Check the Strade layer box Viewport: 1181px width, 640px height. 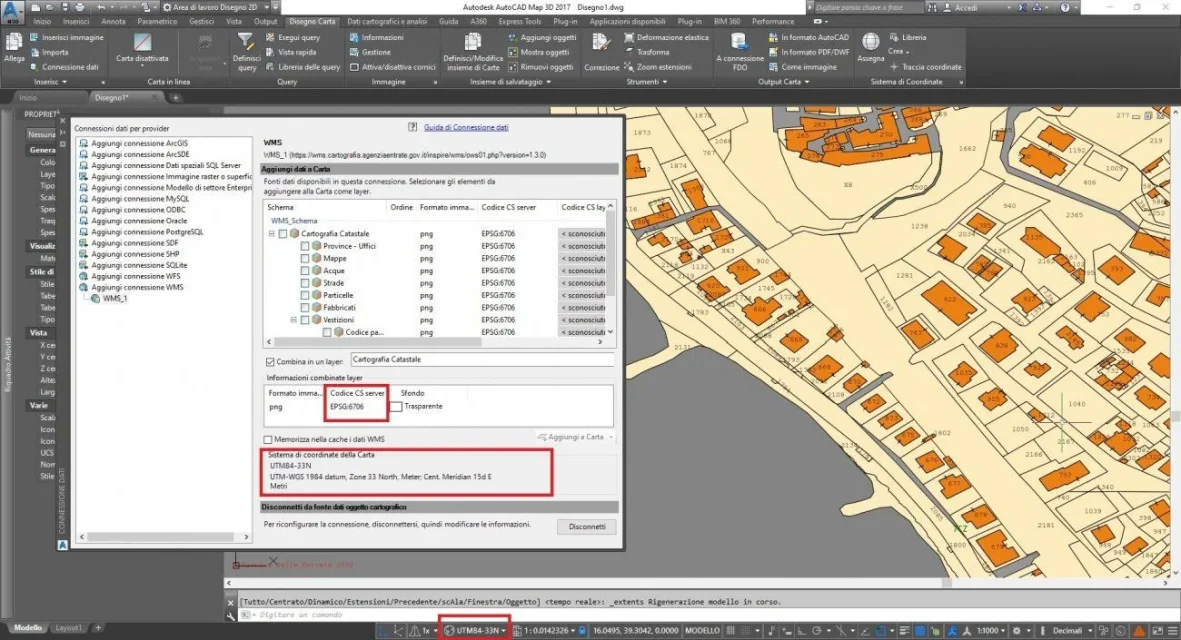pyautogui.click(x=305, y=283)
